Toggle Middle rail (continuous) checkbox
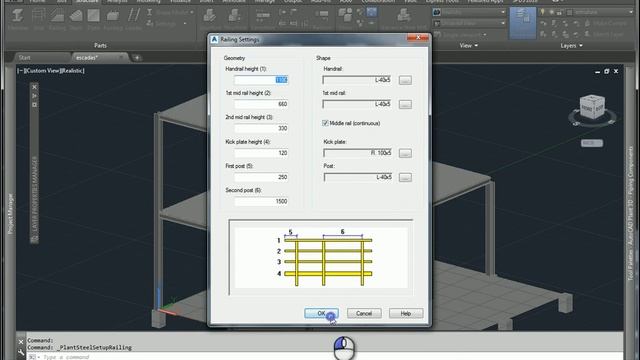 click(x=325, y=123)
